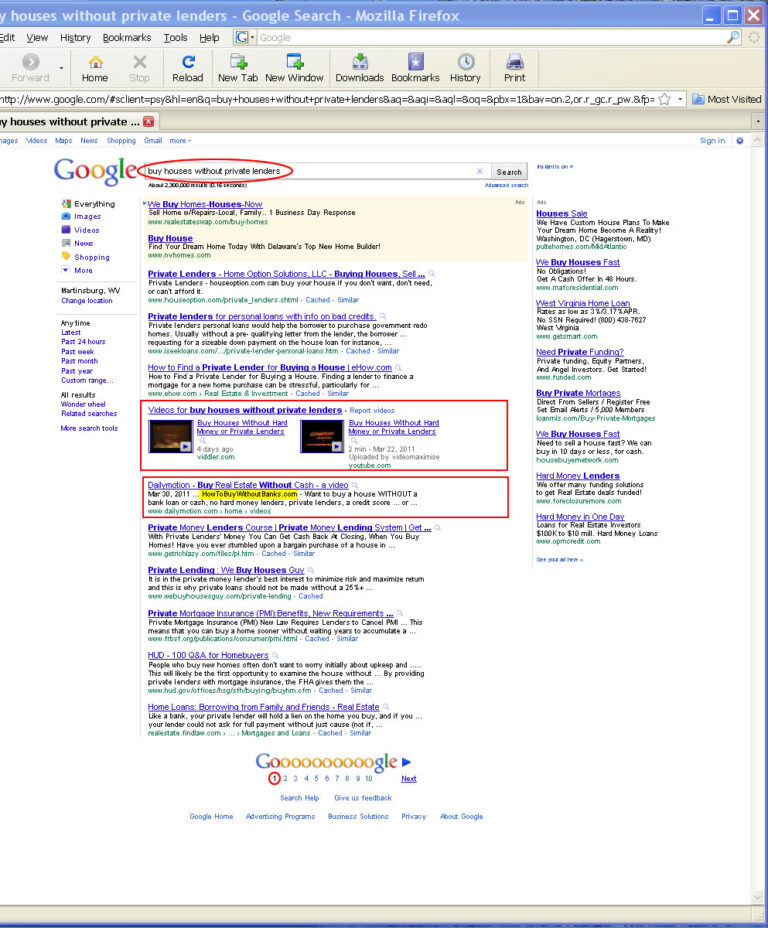768x928 pixels.
Task: Open the Tools menu
Action: click(x=175, y=37)
